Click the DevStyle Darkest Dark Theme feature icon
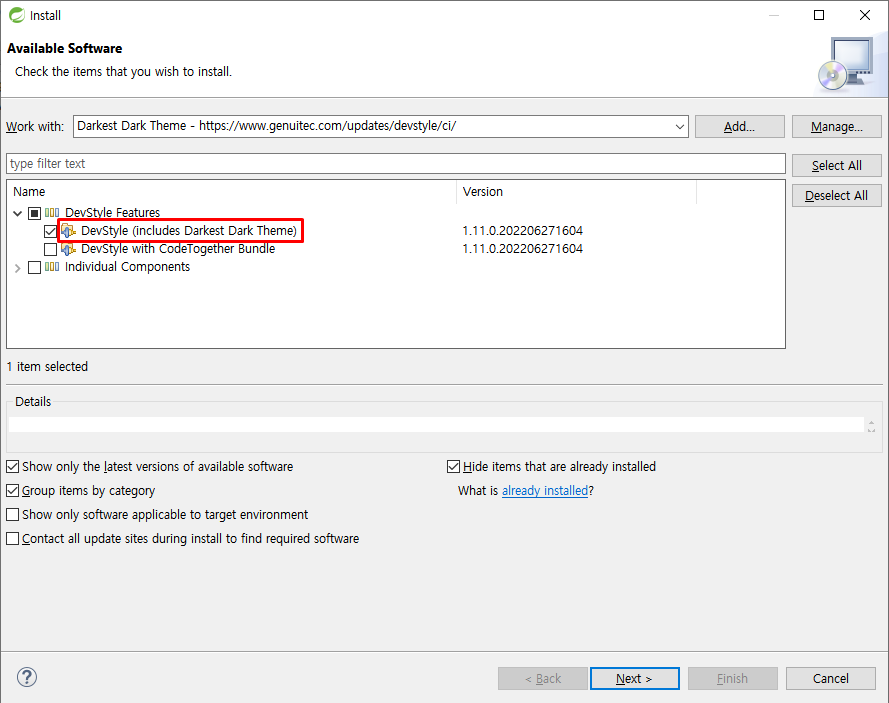This screenshot has width=889, height=703. coord(69,231)
